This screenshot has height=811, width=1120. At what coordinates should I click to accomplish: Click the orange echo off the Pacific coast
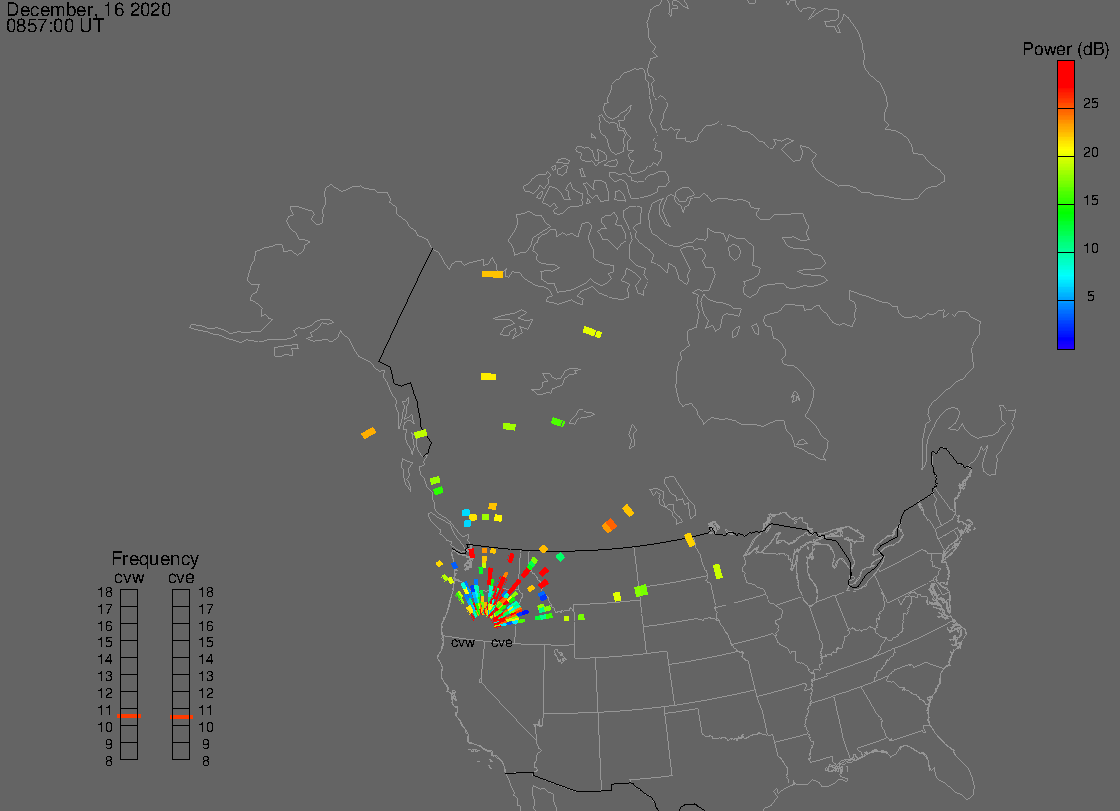[369, 433]
